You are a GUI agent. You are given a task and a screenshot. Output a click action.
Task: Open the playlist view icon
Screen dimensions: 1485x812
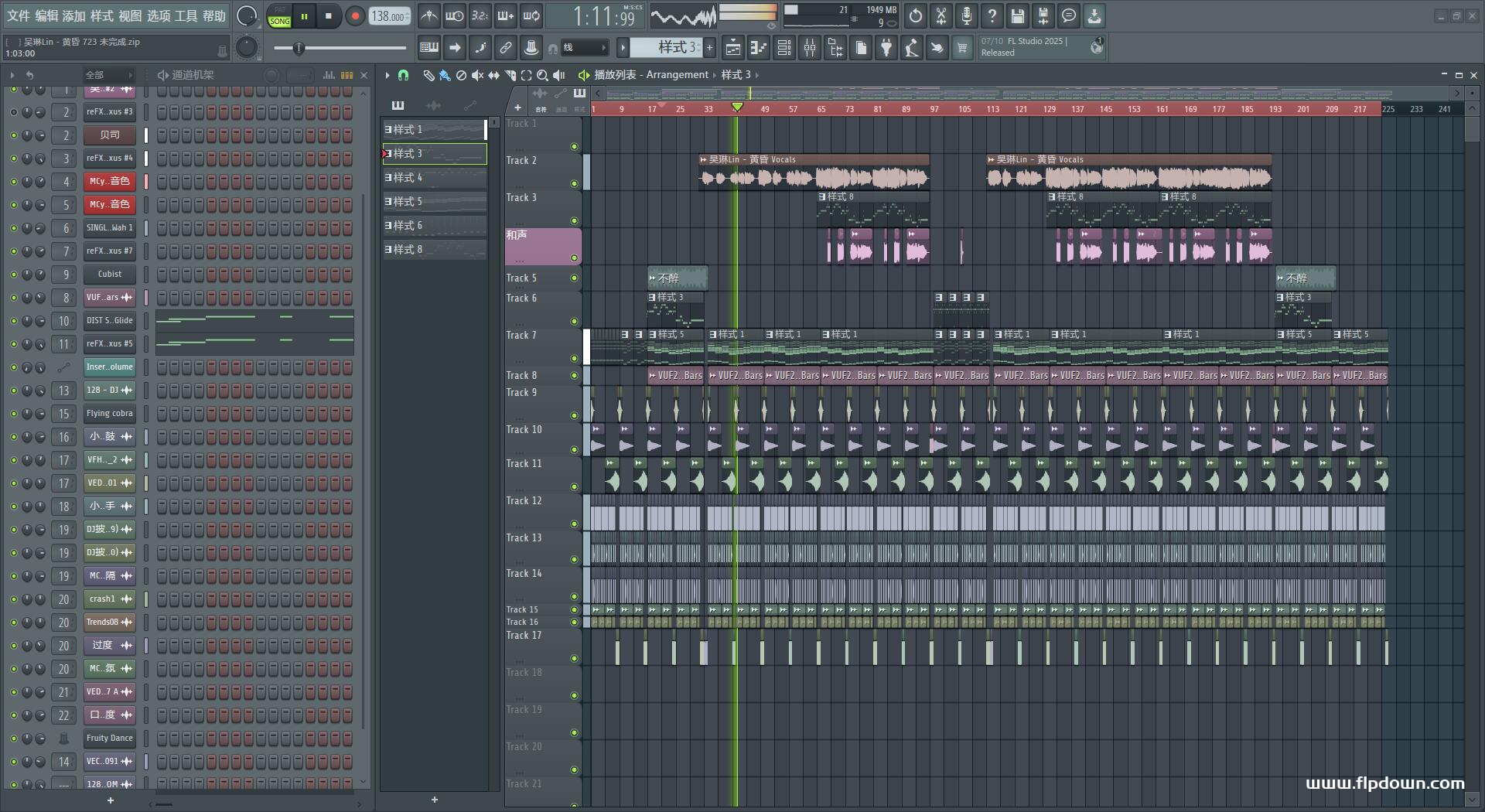click(732, 48)
